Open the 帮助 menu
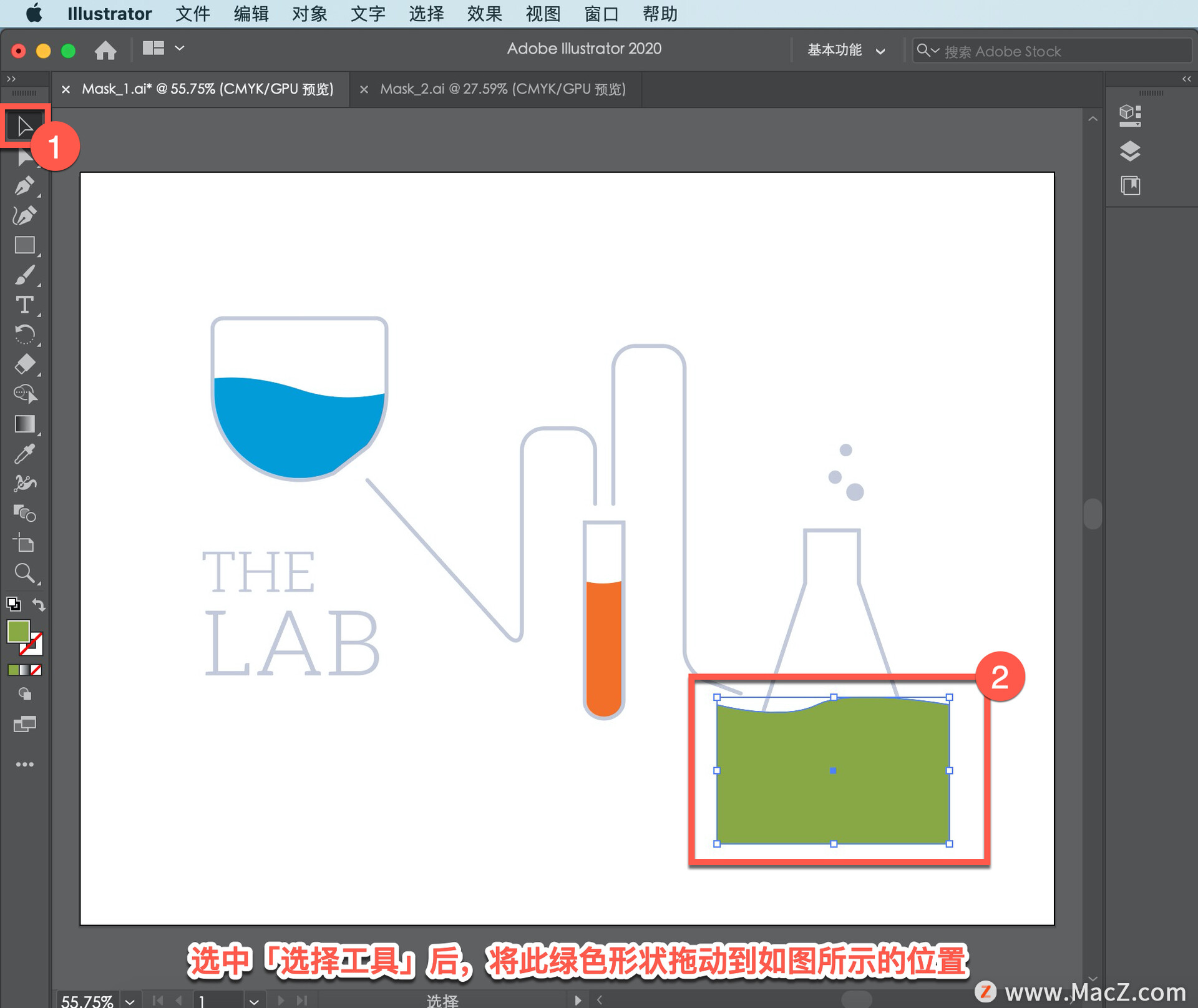 coord(660,14)
